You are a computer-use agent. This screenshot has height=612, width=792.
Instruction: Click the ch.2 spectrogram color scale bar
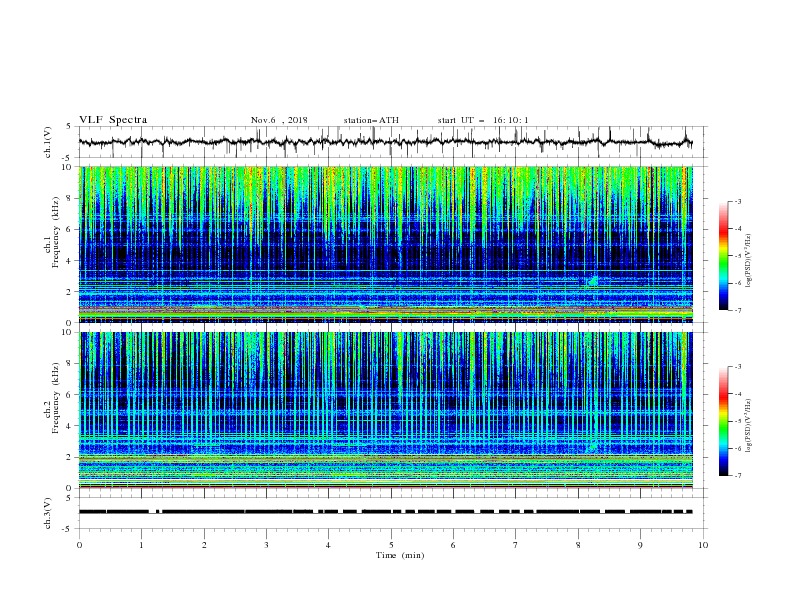[x=723, y=421]
